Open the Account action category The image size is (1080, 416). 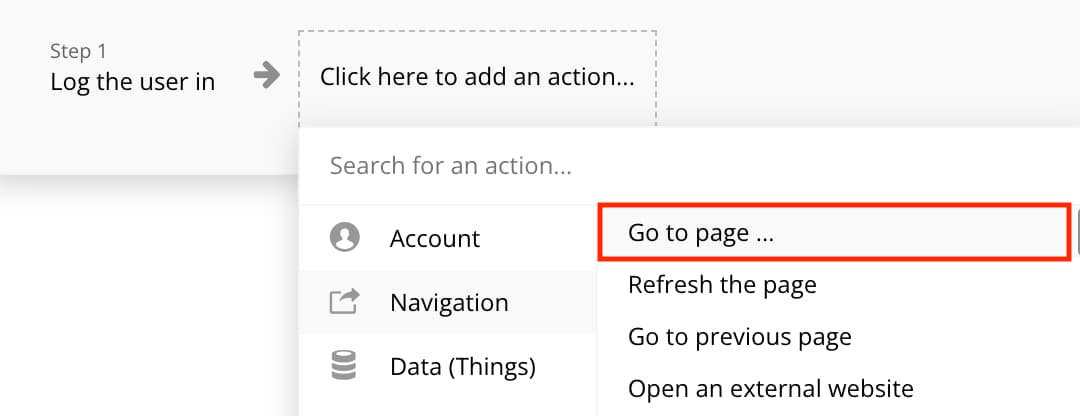coord(448,238)
